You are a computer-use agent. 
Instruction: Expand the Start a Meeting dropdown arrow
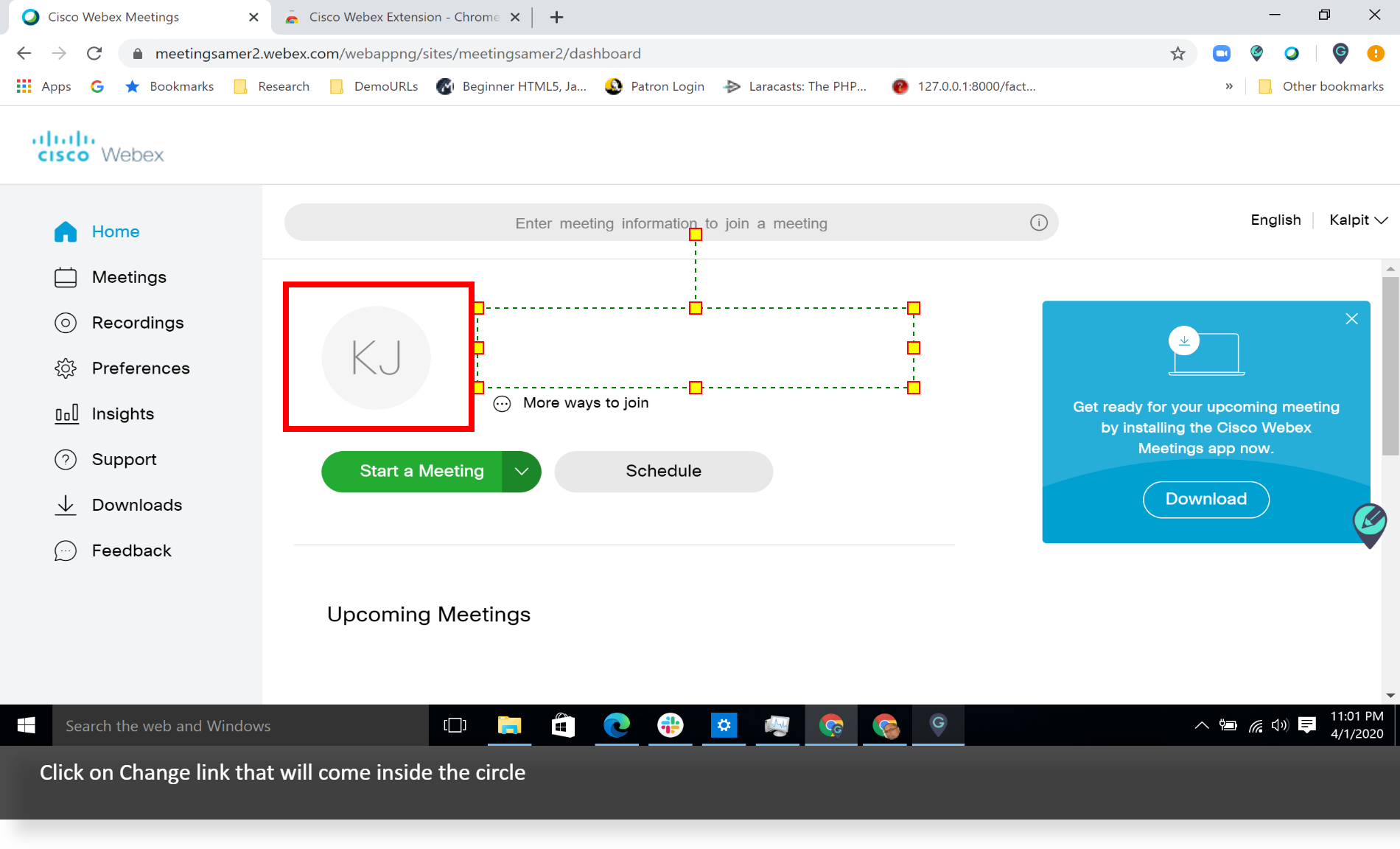[x=522, y=472]
